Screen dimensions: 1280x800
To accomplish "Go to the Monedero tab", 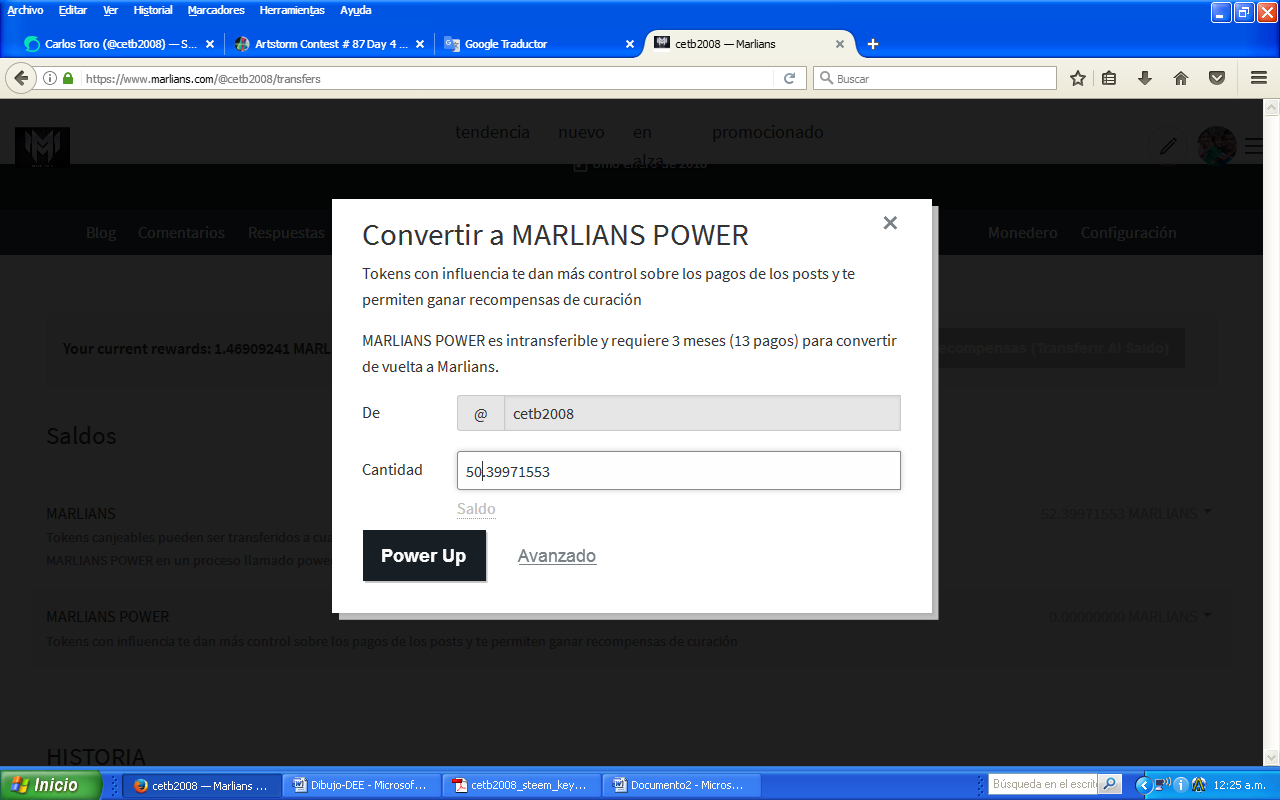I will click(x=1022, y=232).
